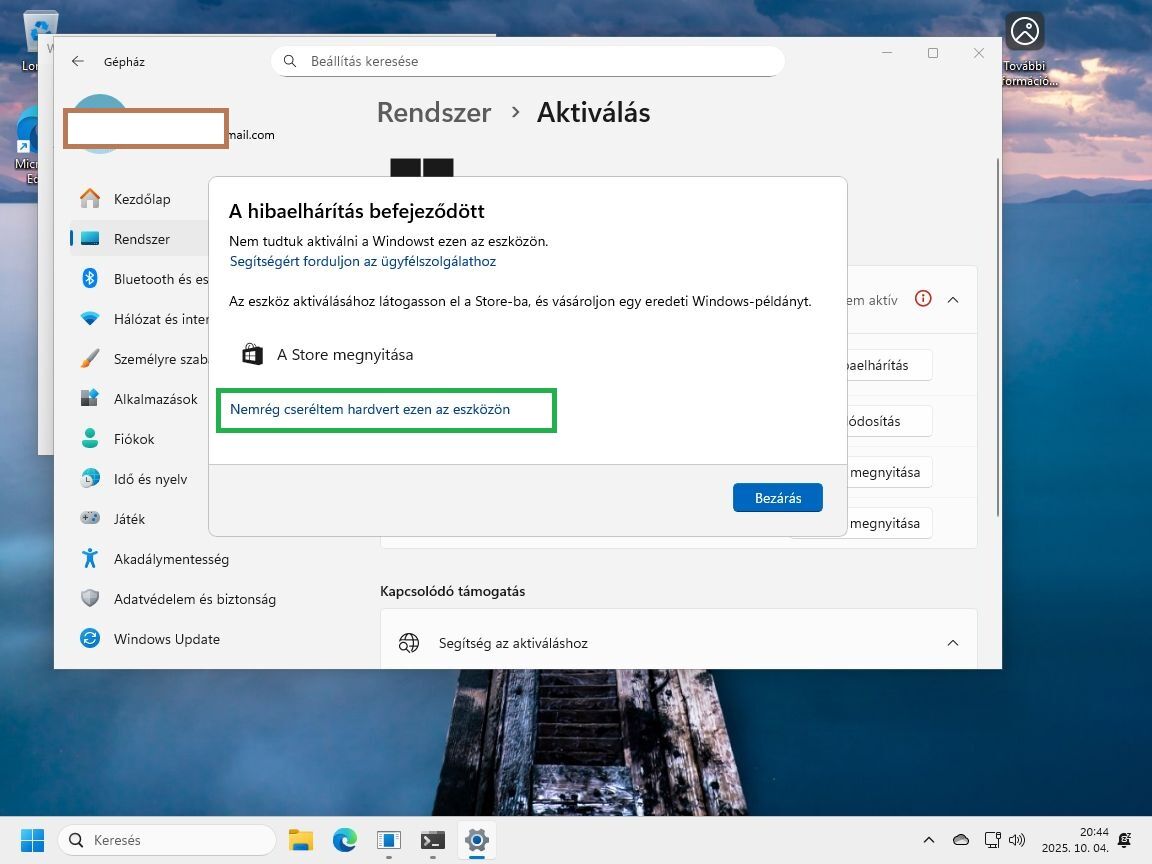Show hidden system tray icons
The height and width of the screenshot is (864, 1152).
click(x=929, y=840)
